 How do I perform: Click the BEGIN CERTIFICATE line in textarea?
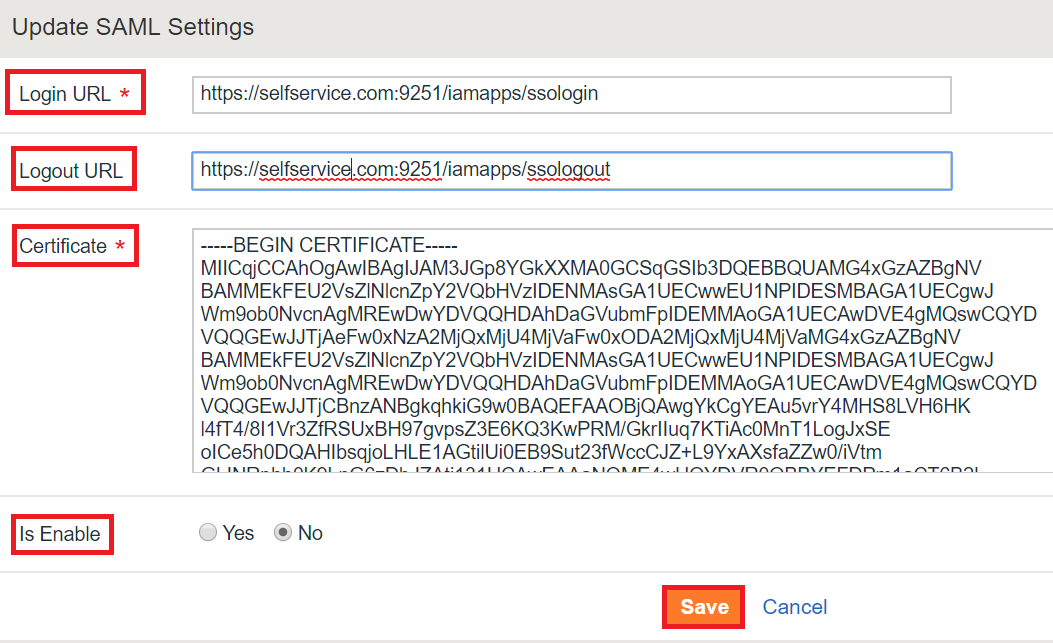click(328, 245)
